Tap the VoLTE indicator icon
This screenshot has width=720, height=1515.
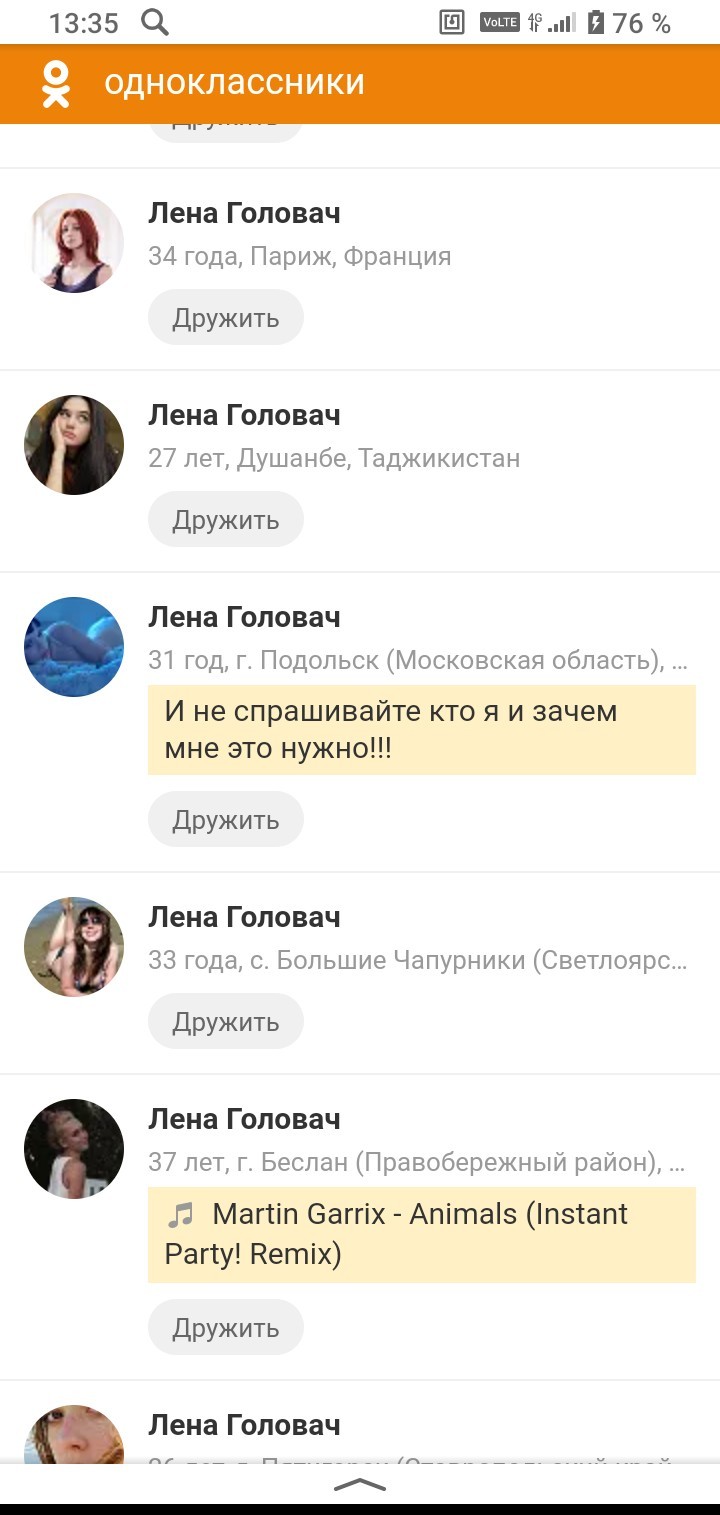[x=499, y=22]
